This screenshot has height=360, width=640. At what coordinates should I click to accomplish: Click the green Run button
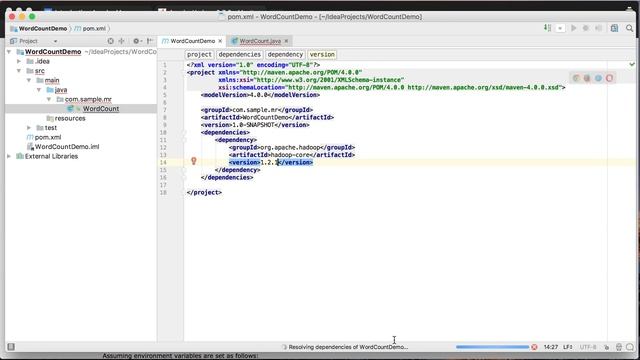573,28
